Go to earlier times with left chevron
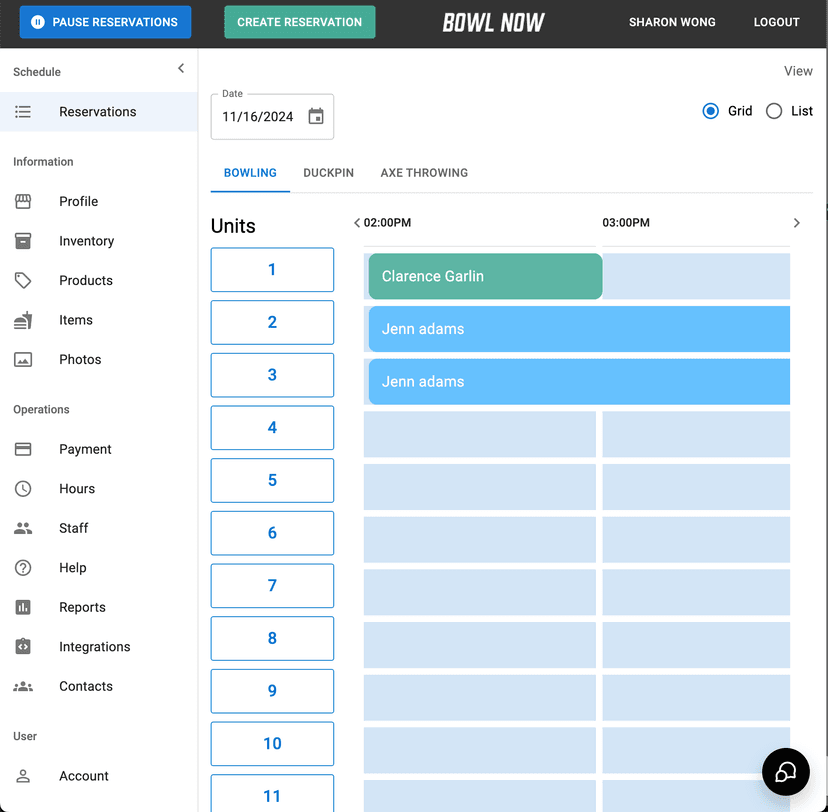Image resolution: width=828 pixels, height=812 pixels. click(357, 223)
